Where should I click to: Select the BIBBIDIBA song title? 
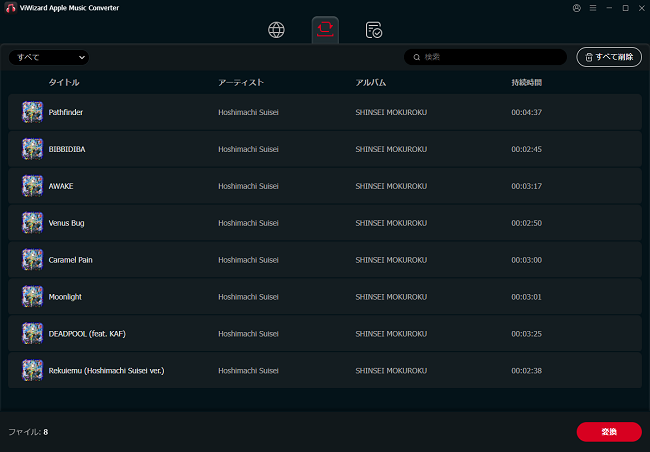(x=67, y=149)
